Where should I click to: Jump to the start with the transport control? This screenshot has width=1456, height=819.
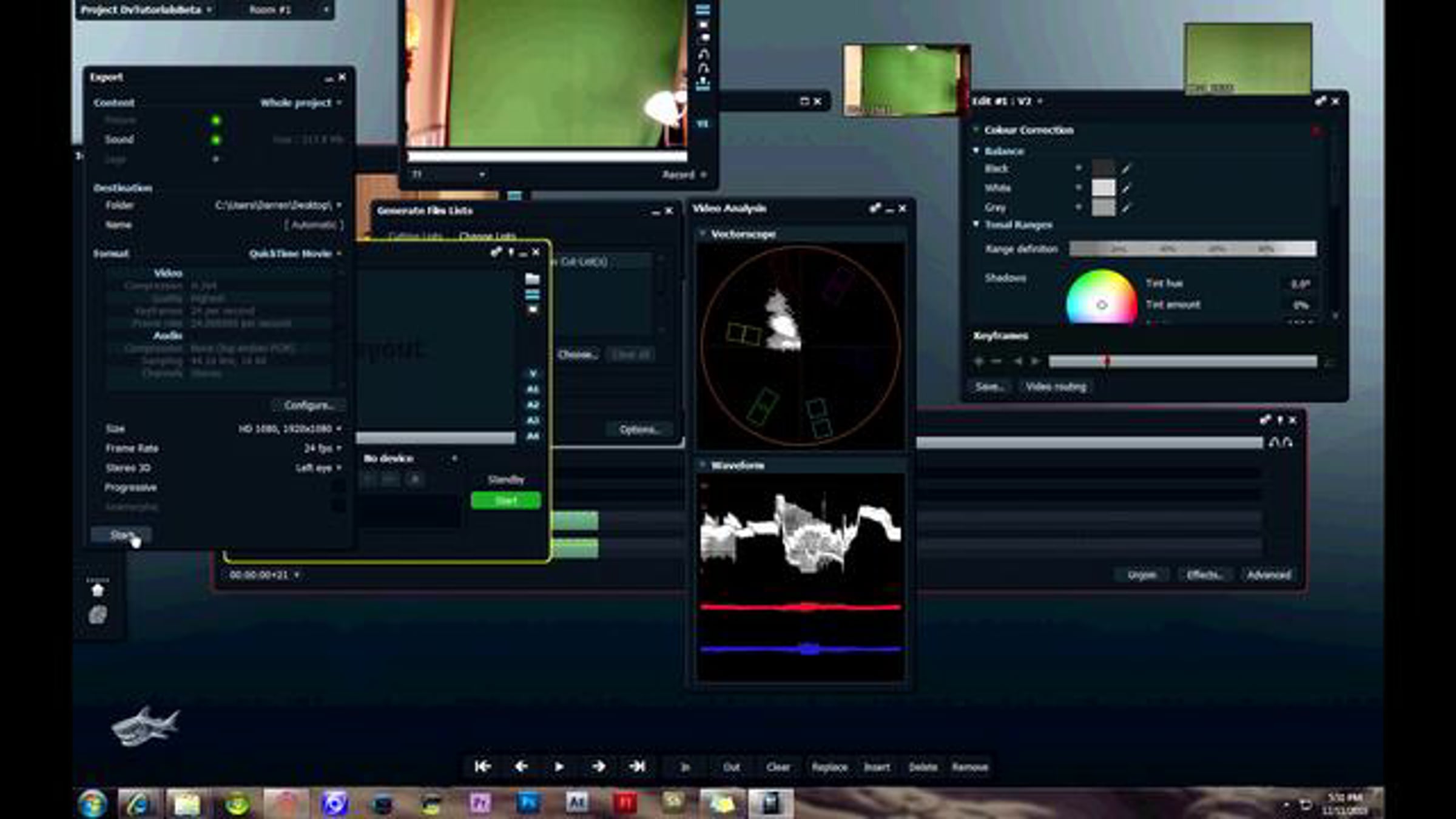point(483,767)
